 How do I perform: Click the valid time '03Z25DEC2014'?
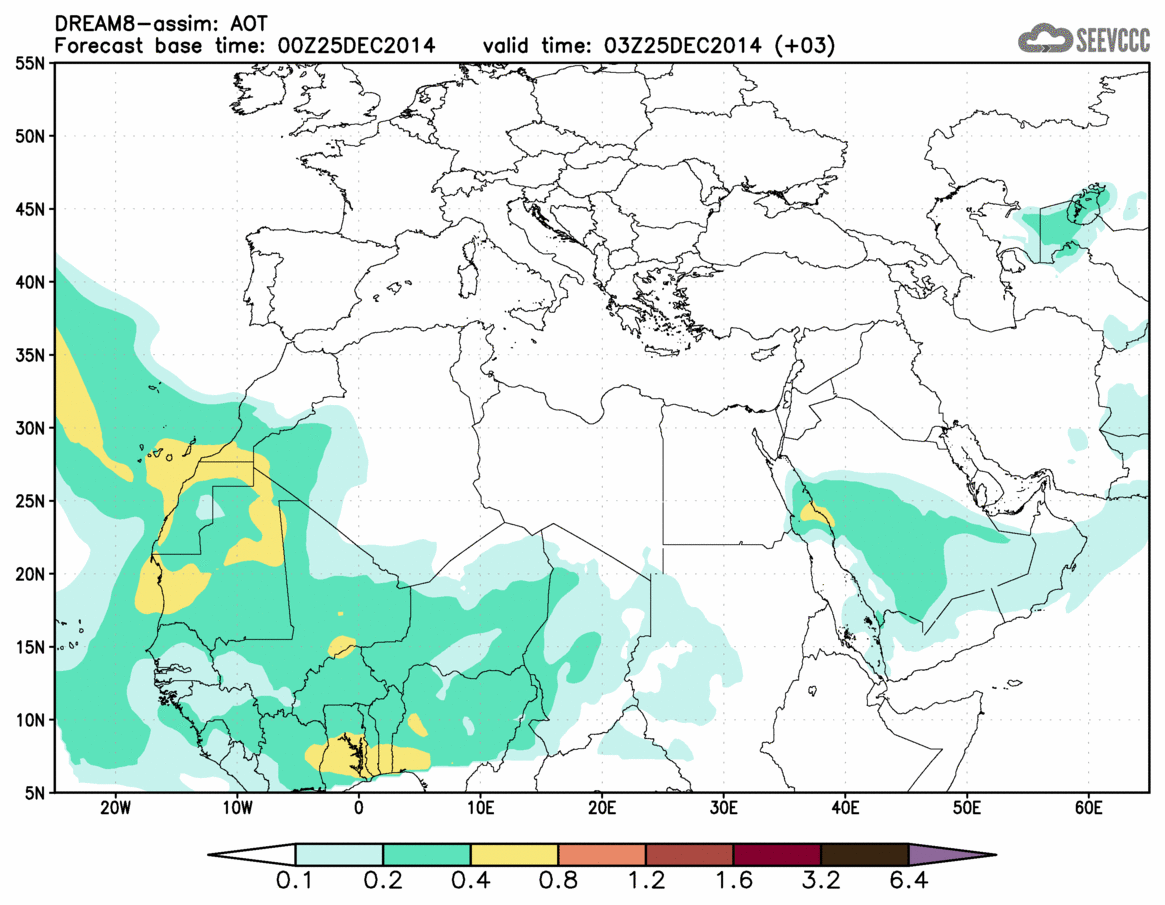pos(683,46)
